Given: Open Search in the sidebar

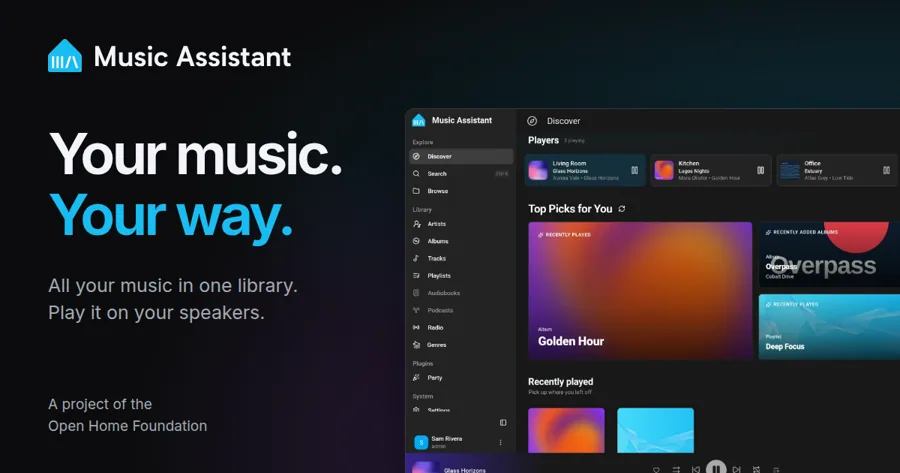Looking at the screenshot, I should tap(461, 173).
